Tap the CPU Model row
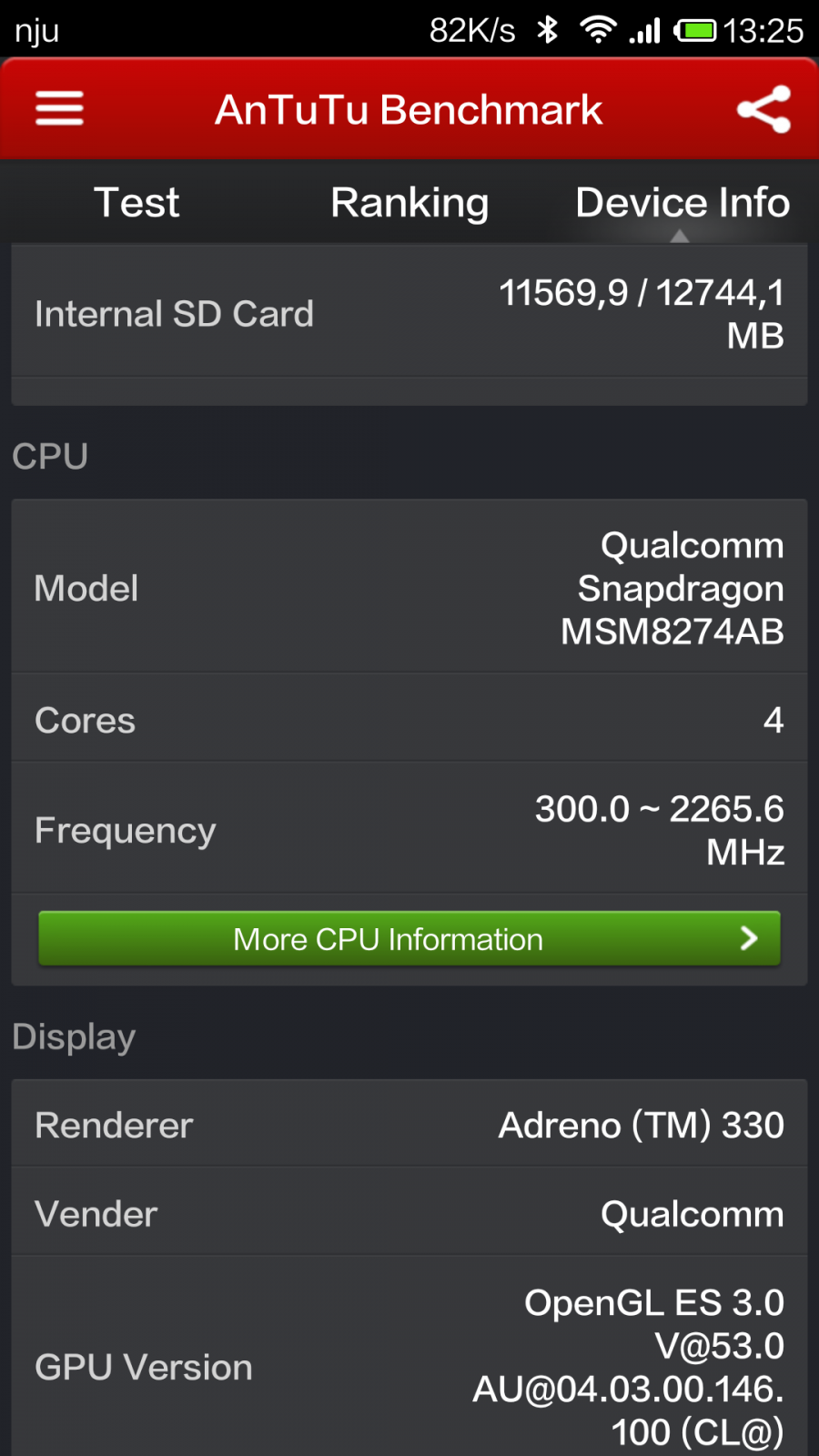 pos(409,588)
